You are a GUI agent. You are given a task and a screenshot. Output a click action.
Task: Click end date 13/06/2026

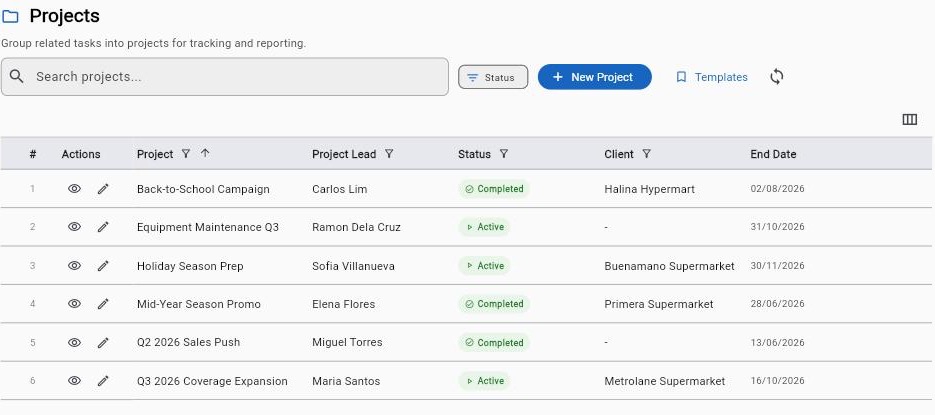777,342
